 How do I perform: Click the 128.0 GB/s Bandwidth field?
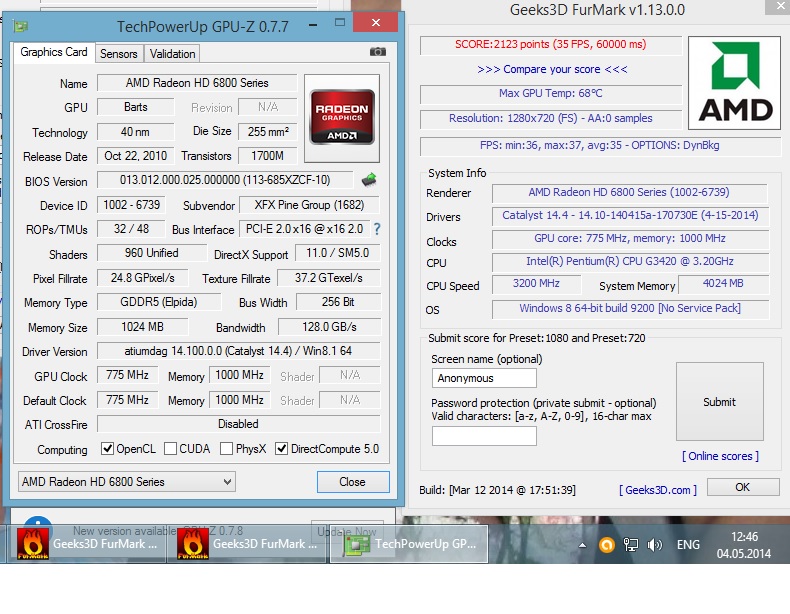coord(330,327)
